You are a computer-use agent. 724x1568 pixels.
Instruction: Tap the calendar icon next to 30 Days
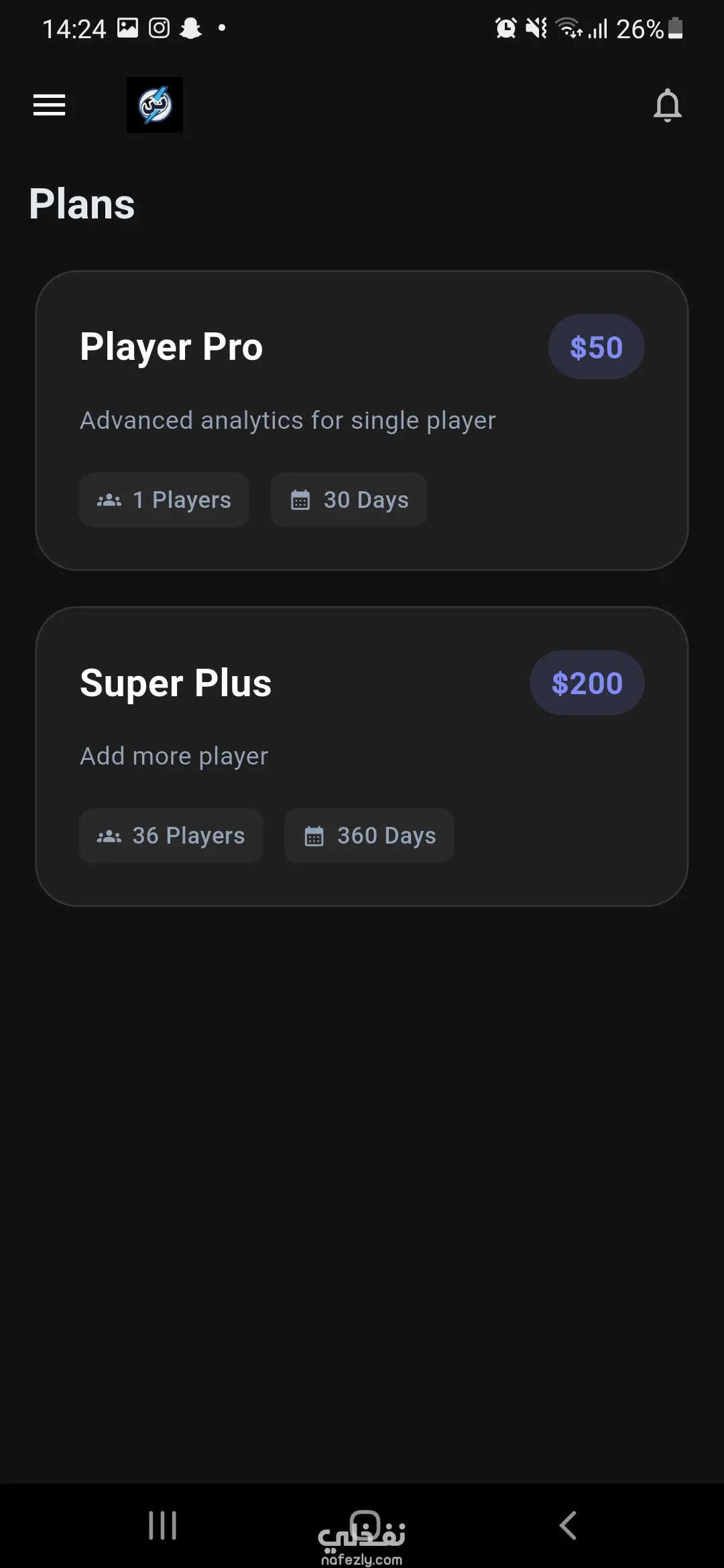[x=300, y=501]
